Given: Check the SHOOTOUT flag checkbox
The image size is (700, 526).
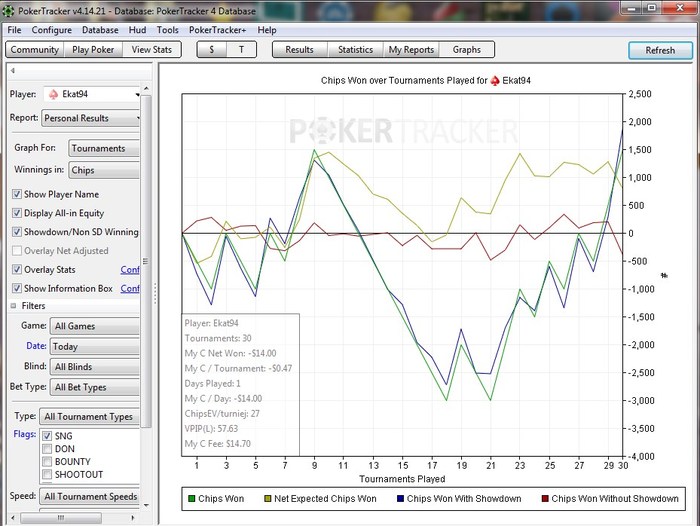Looking at the screenshot, I should [x=47, y=474].
